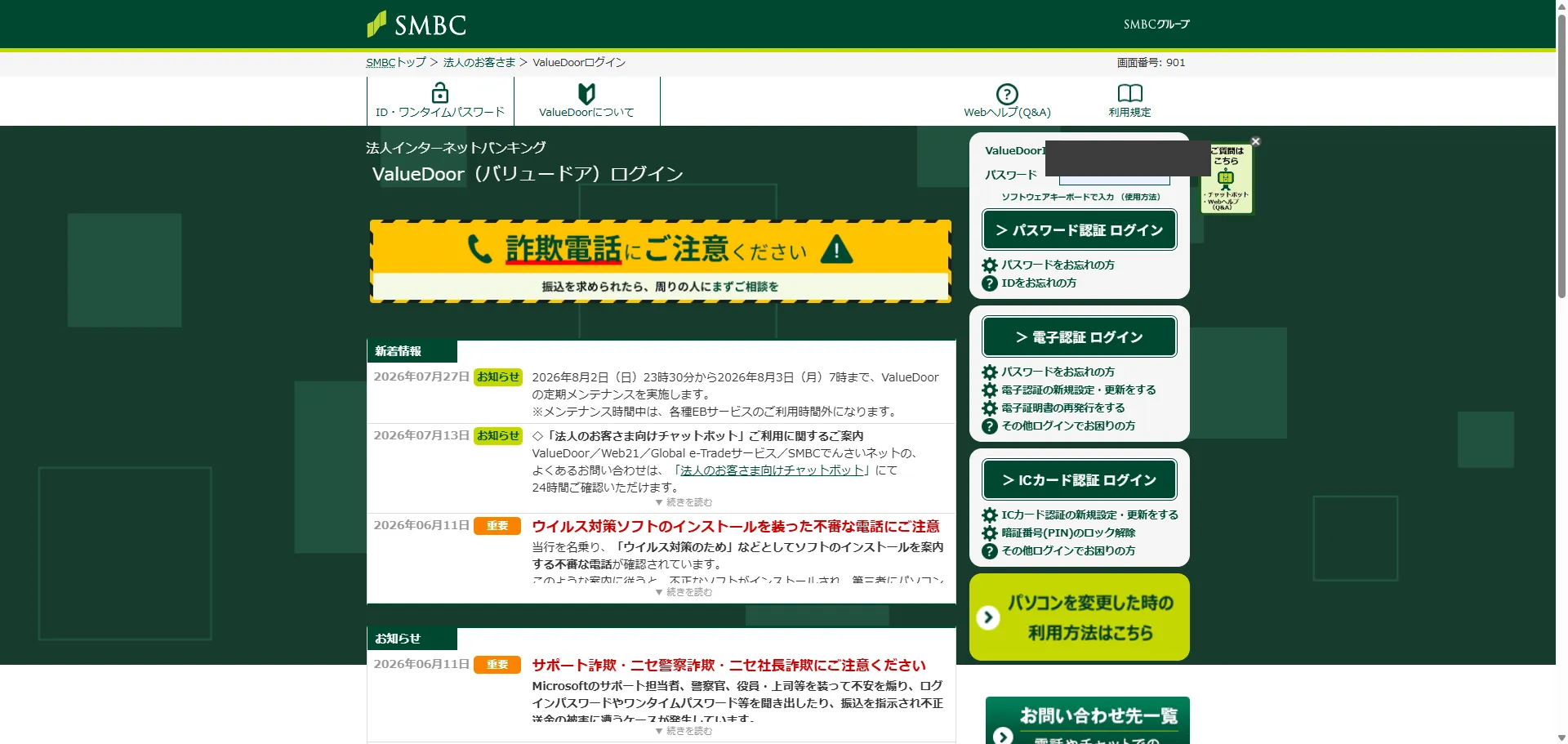Expand 続きを読む under 2026年07月13日 notice
This screenshot has height=744, width=1568.
(x=684, y=502)
